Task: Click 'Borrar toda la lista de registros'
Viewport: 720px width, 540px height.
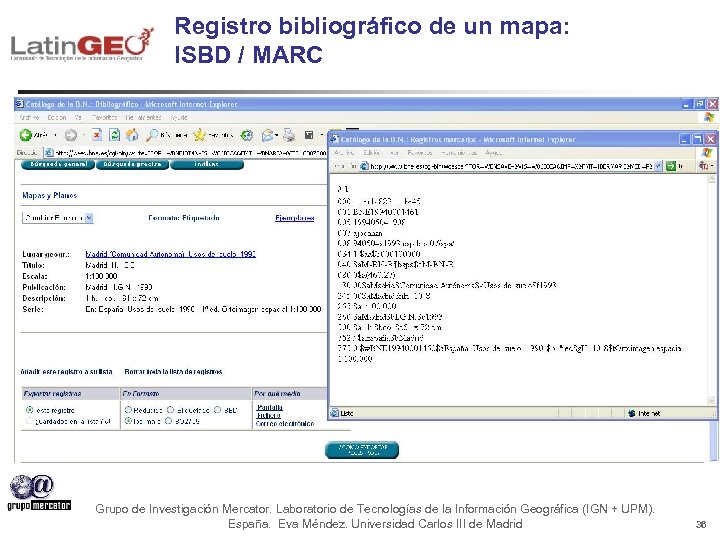Action: (174, 371)
